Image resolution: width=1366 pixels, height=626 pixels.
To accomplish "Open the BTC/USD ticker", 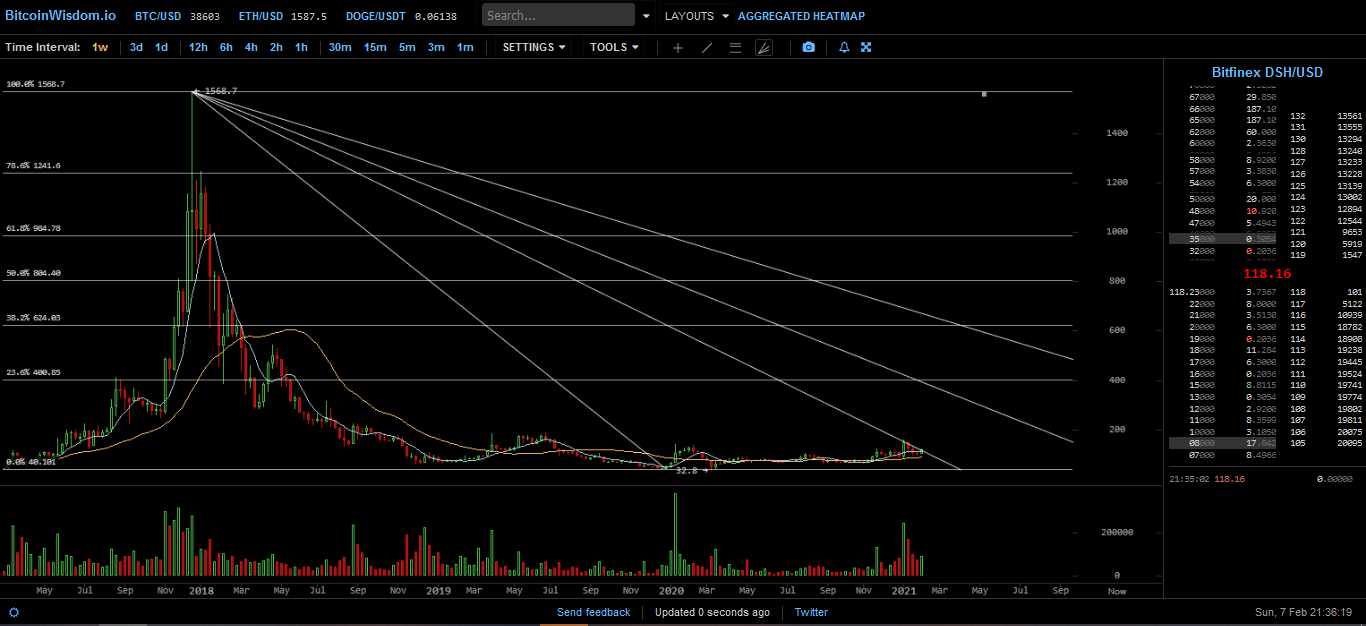I will [178, 16].
